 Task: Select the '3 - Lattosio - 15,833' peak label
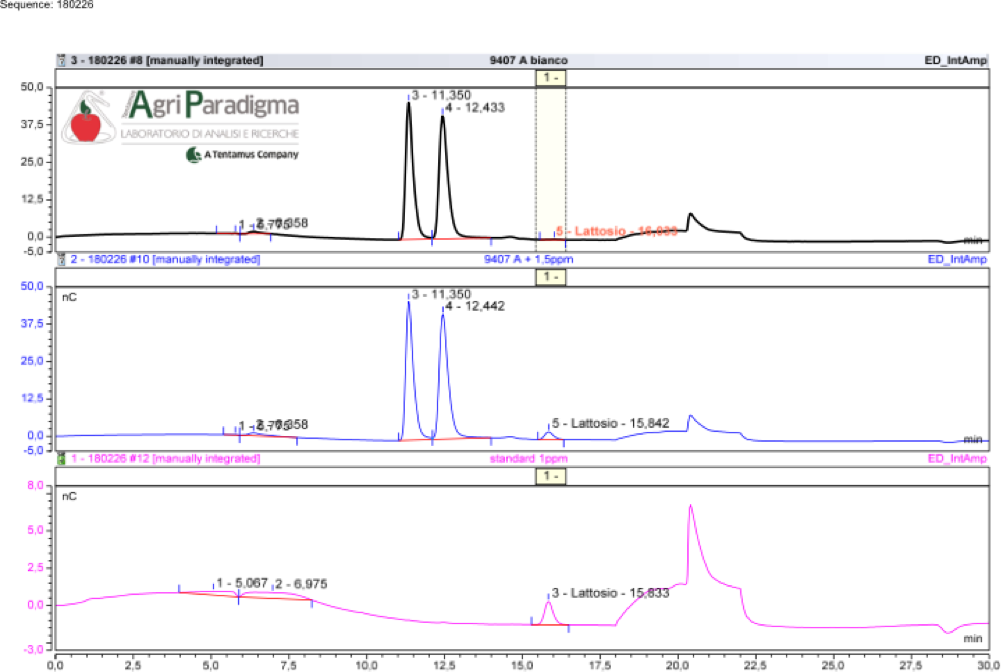coord(611,593)
